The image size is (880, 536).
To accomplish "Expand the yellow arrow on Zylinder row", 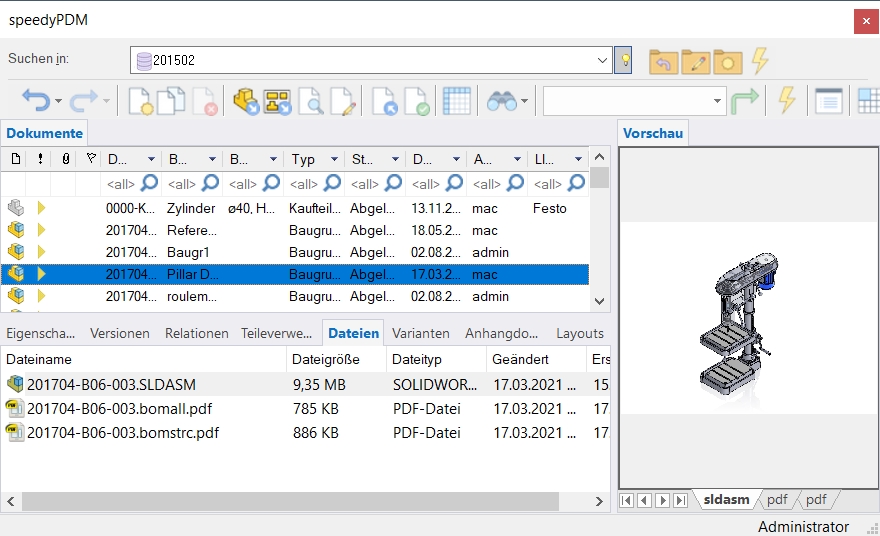I will point(42,208).
